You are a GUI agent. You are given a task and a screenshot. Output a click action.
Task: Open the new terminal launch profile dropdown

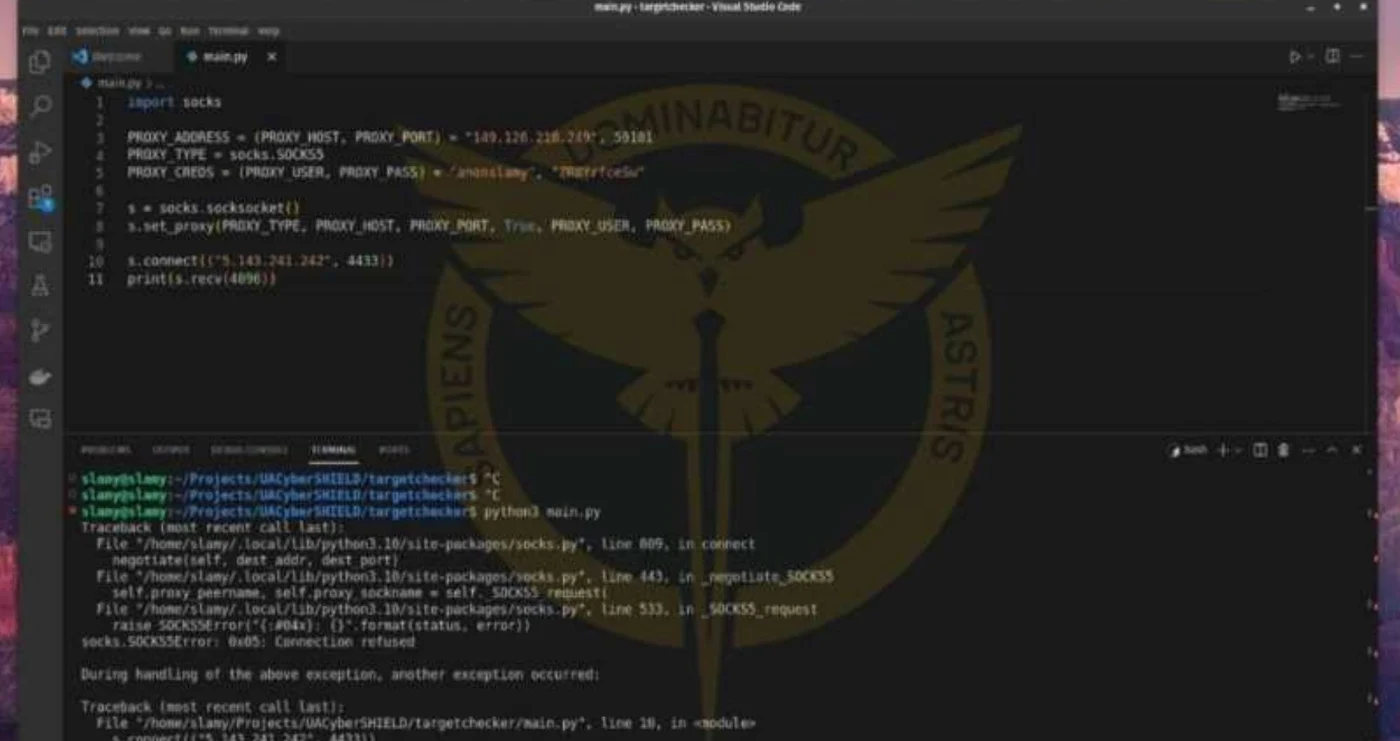(1239, 451)
